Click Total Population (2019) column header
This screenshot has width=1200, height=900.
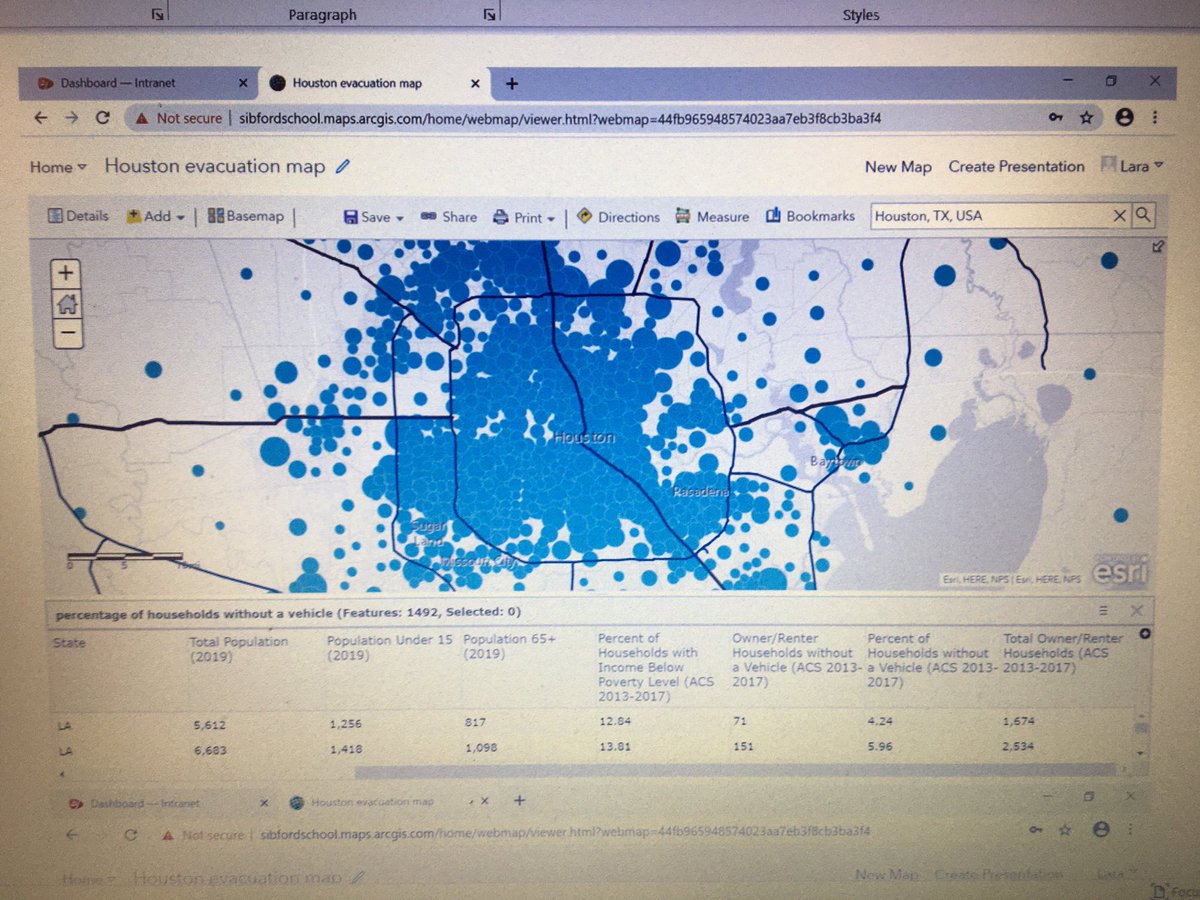239,648
